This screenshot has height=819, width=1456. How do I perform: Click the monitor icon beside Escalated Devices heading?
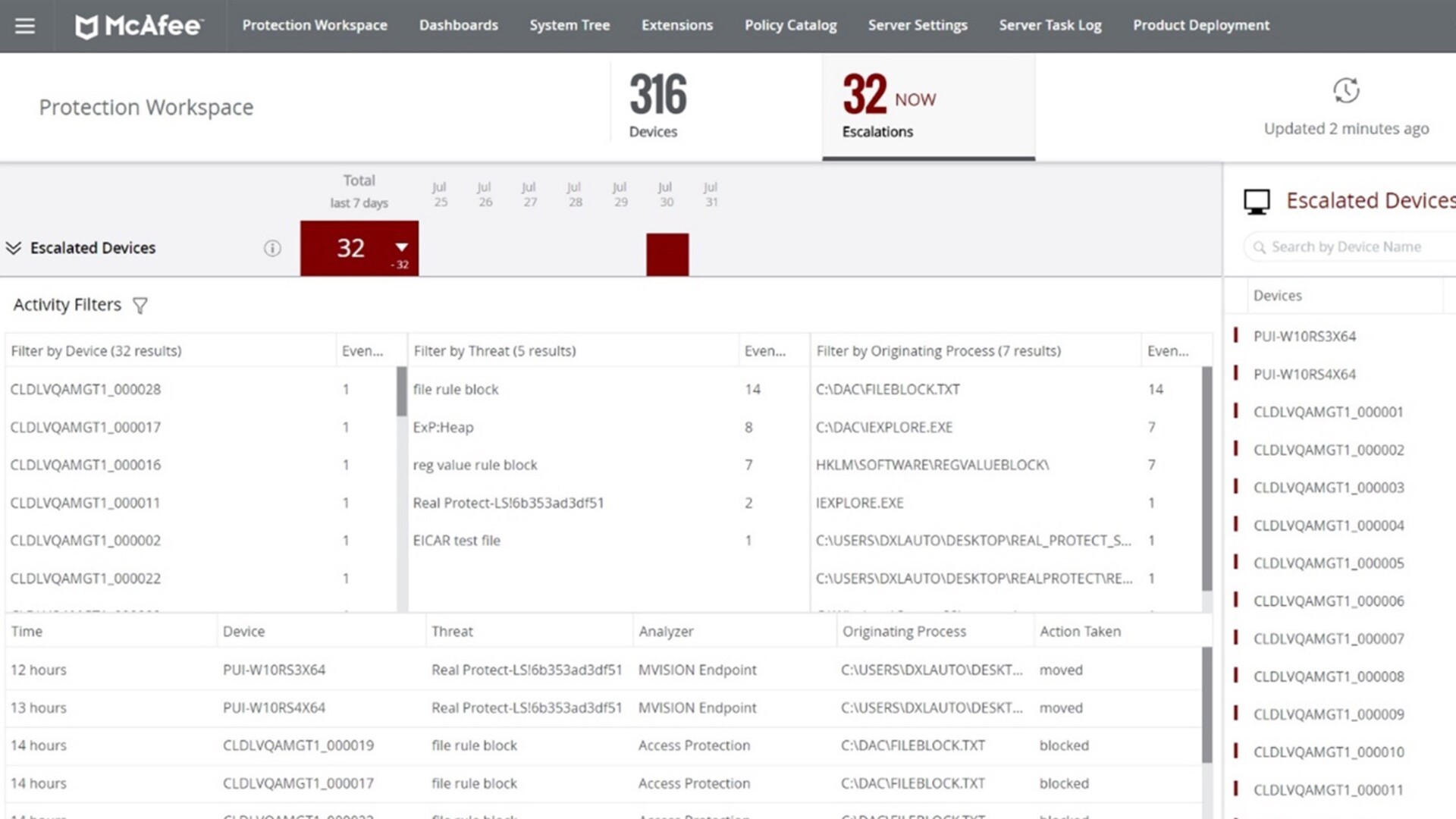pyautogui.click(x=1256, y=201)
